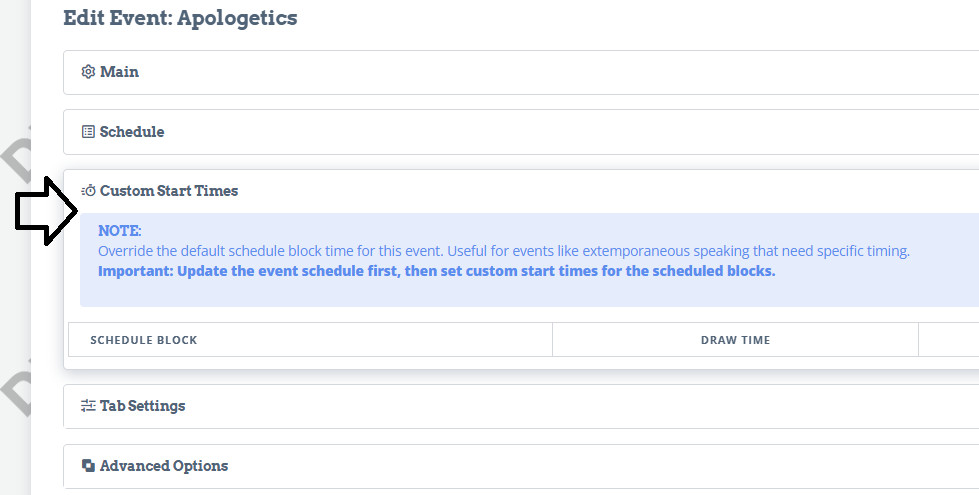Viewport: 979px width, 495px height.
Task: Open the Tab Settings section
Action: (521, 406)
